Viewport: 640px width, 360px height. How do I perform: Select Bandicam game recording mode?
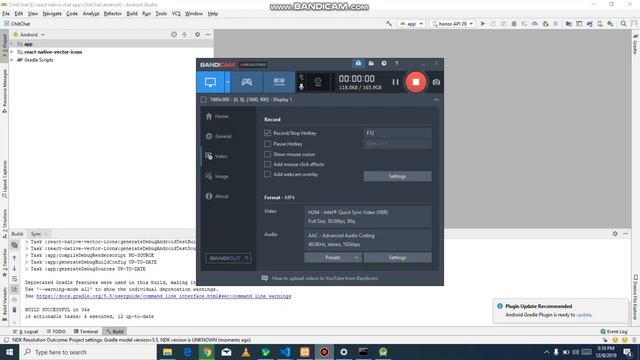(x=247, y=82)
